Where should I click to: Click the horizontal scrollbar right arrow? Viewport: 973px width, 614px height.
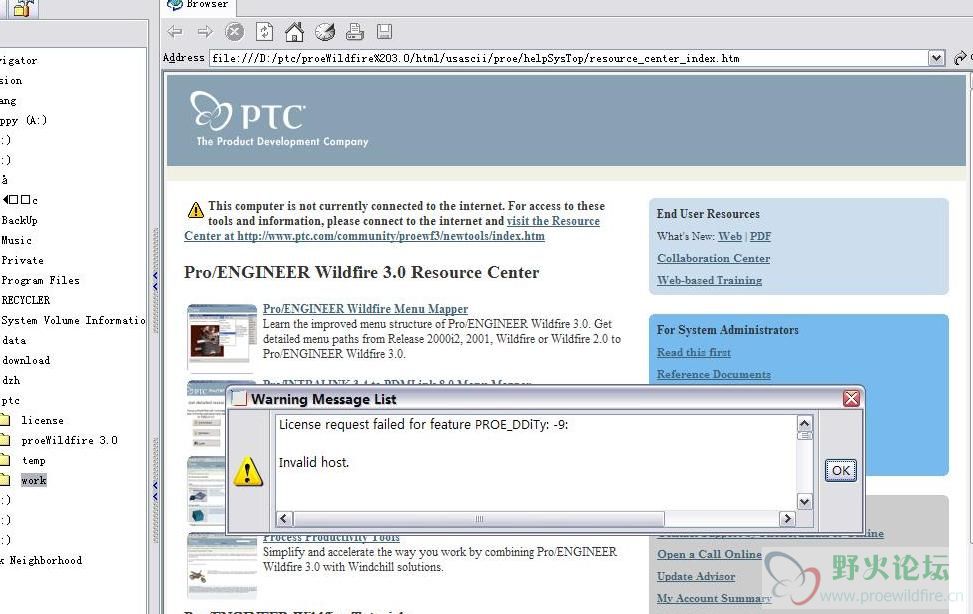click(787, 518)
